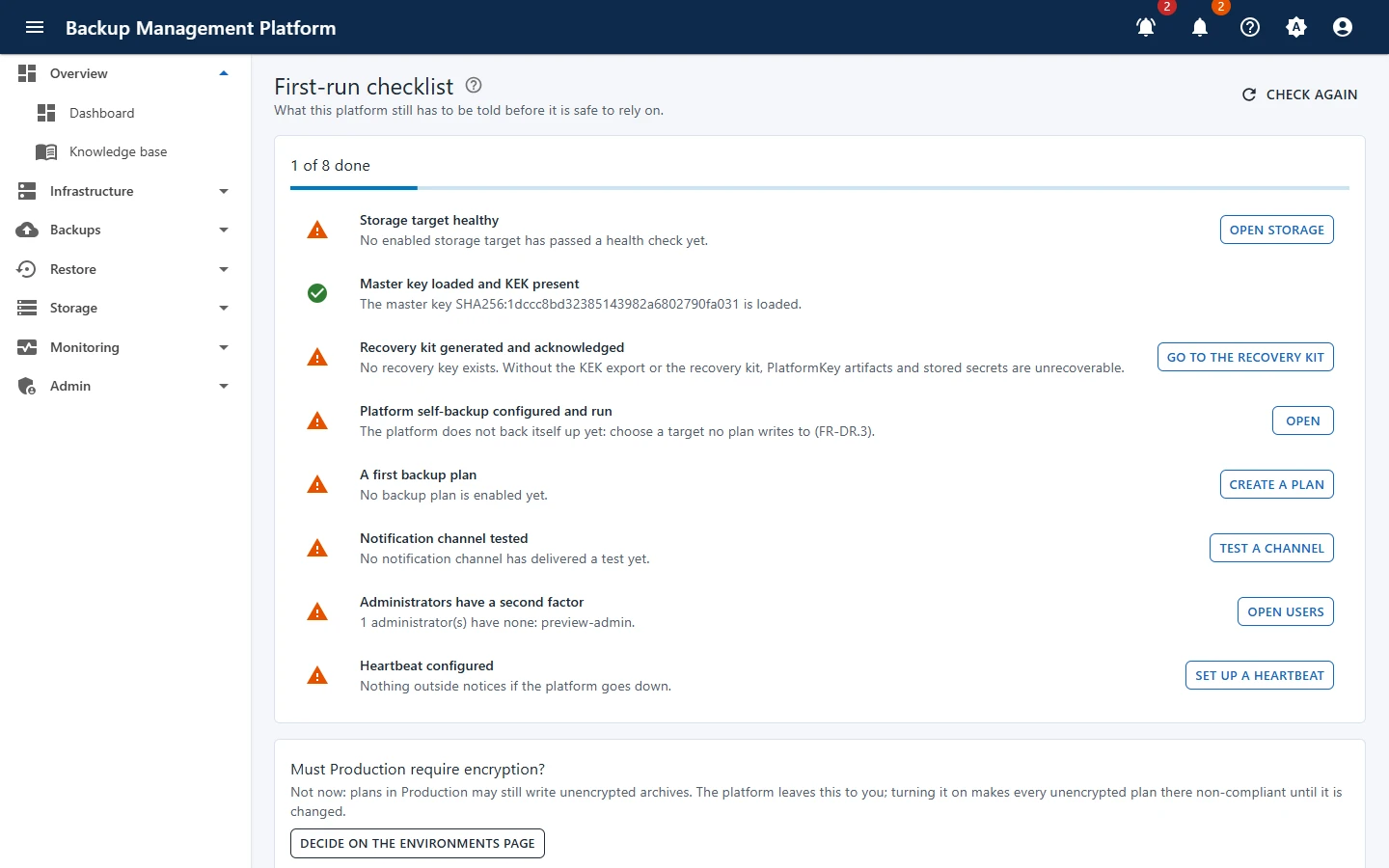1389x868 pixels.
Task: Select the Monitoring menu label
Action: (85, 347)
